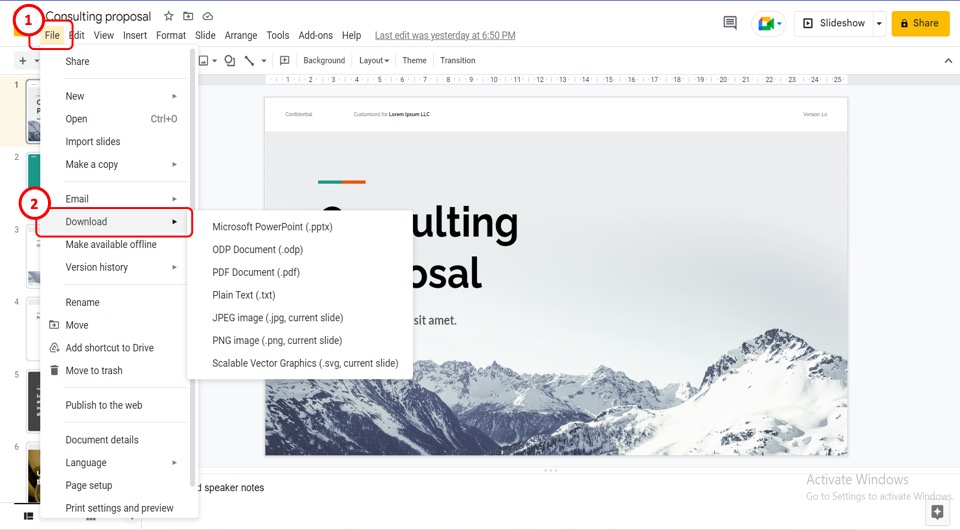Click Make a copy in the File menu

tap(92, 164)
